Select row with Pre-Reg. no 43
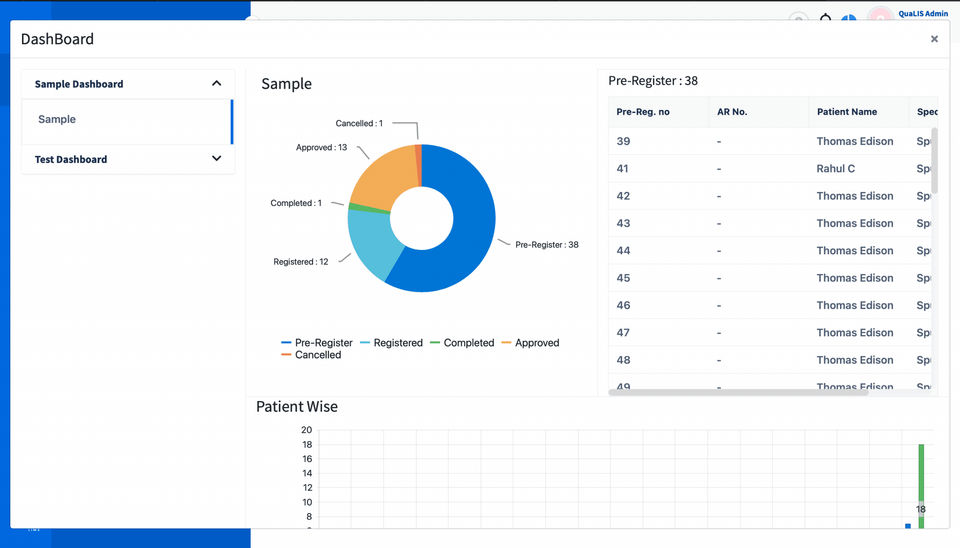Image resolution: width=960 pixels, height=548 pixels. tap(770, 223)
